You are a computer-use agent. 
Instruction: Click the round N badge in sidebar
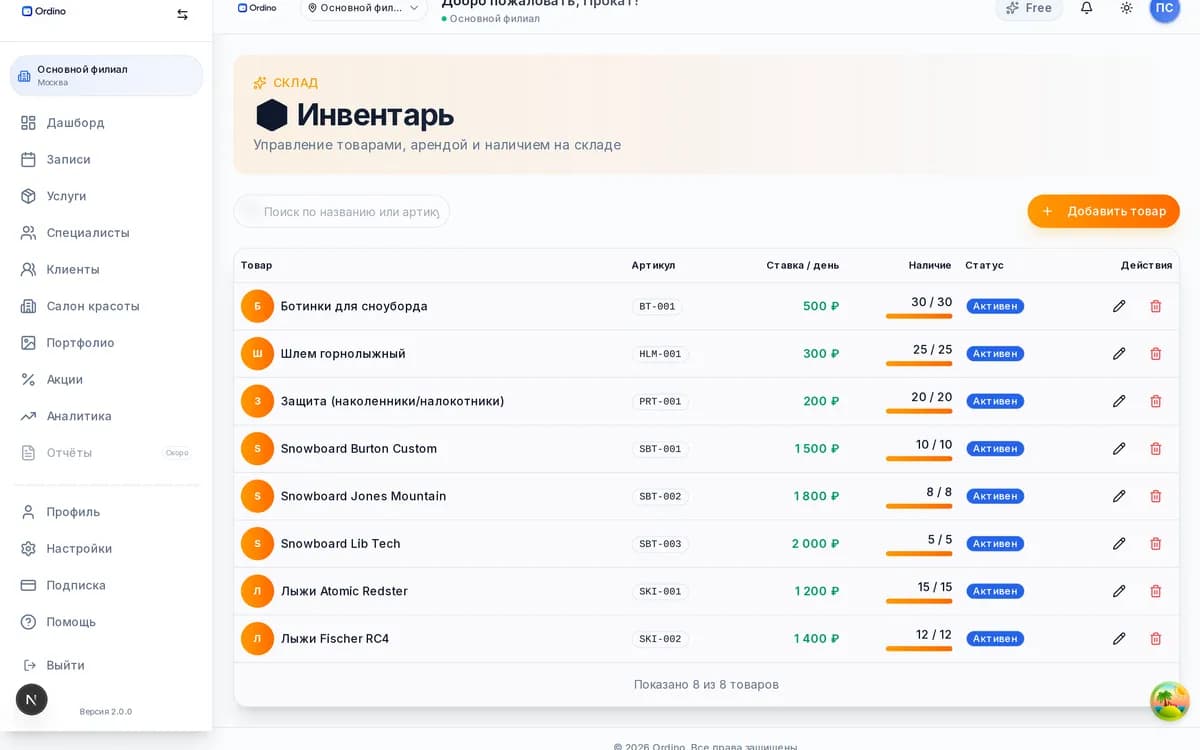31,699
